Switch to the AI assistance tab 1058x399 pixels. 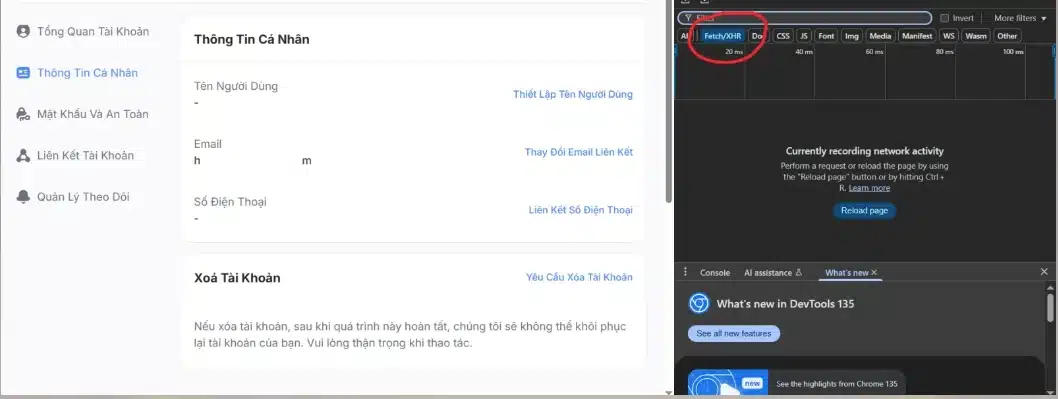[x=773, y=273]
